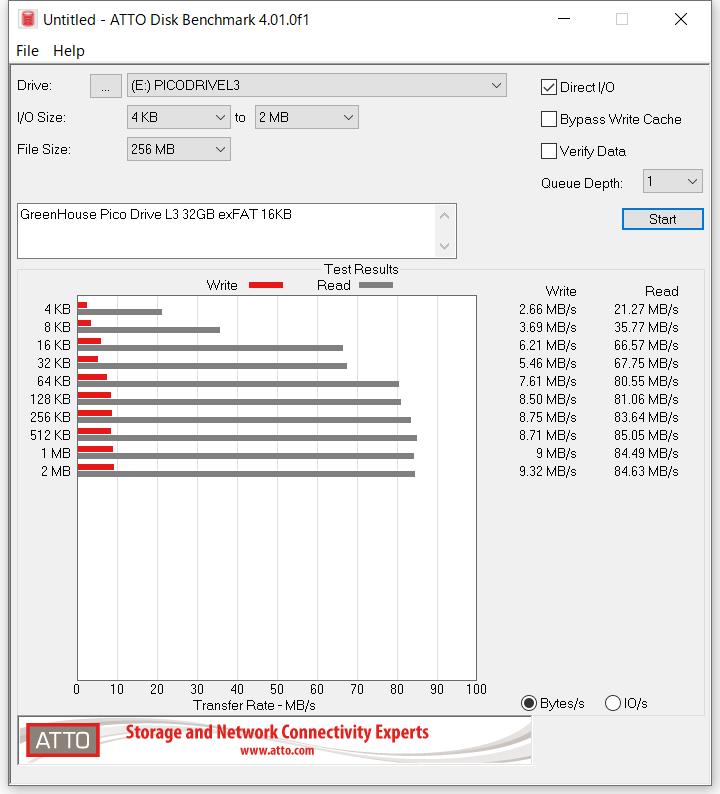Click the 84.63 MB/s read value
This screenshot has height=794, width=720.
click(x=646, y=471)
